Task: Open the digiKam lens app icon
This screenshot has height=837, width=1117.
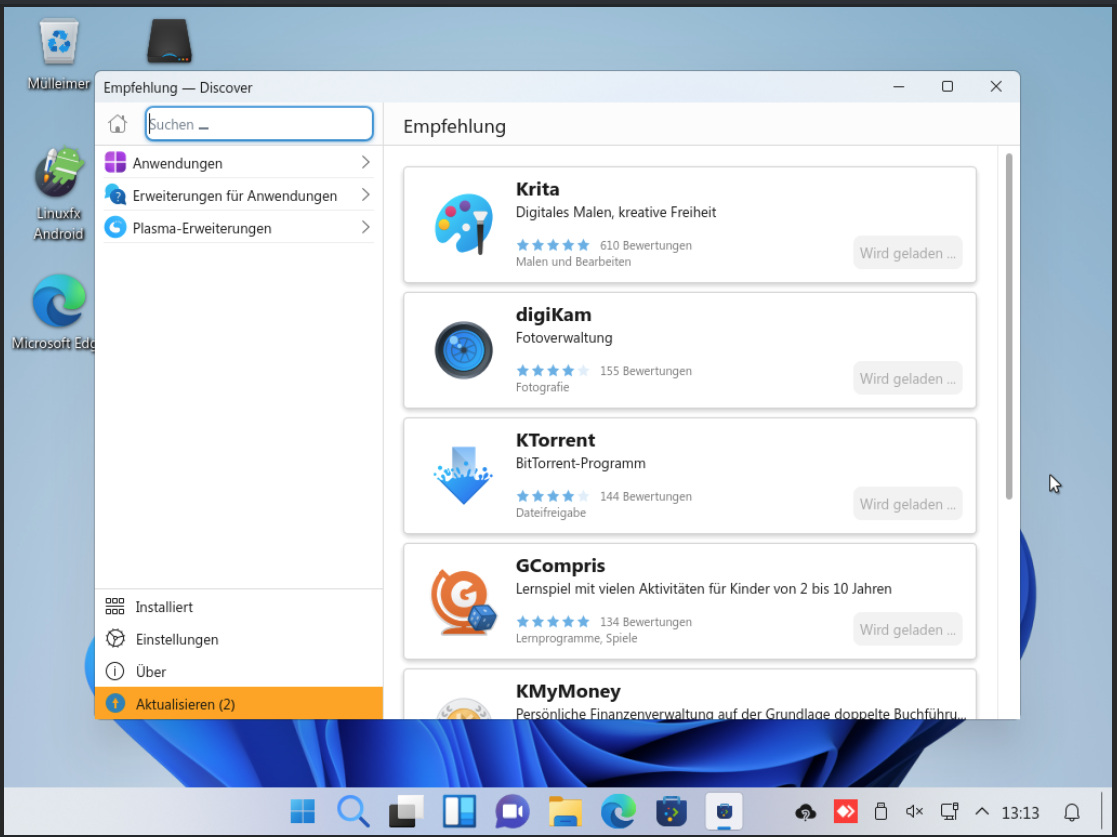Action: [x=464, y=350]
